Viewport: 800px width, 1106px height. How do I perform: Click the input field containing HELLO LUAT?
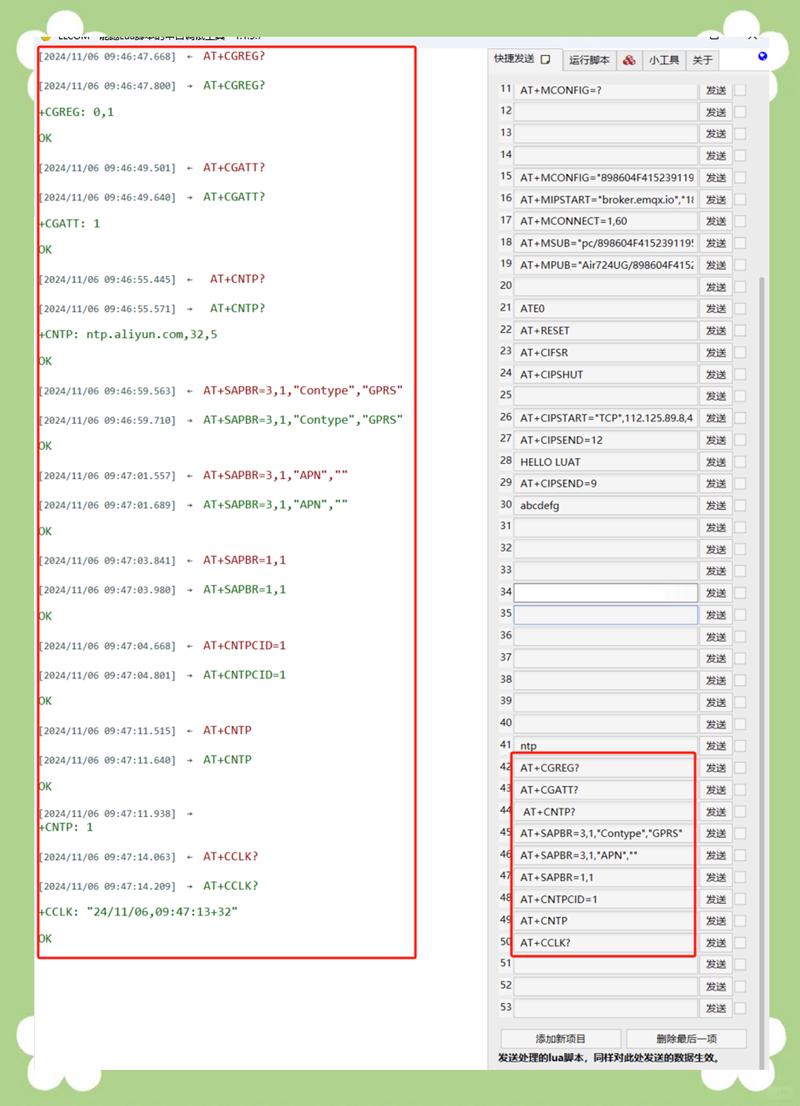tap(606, 461)
